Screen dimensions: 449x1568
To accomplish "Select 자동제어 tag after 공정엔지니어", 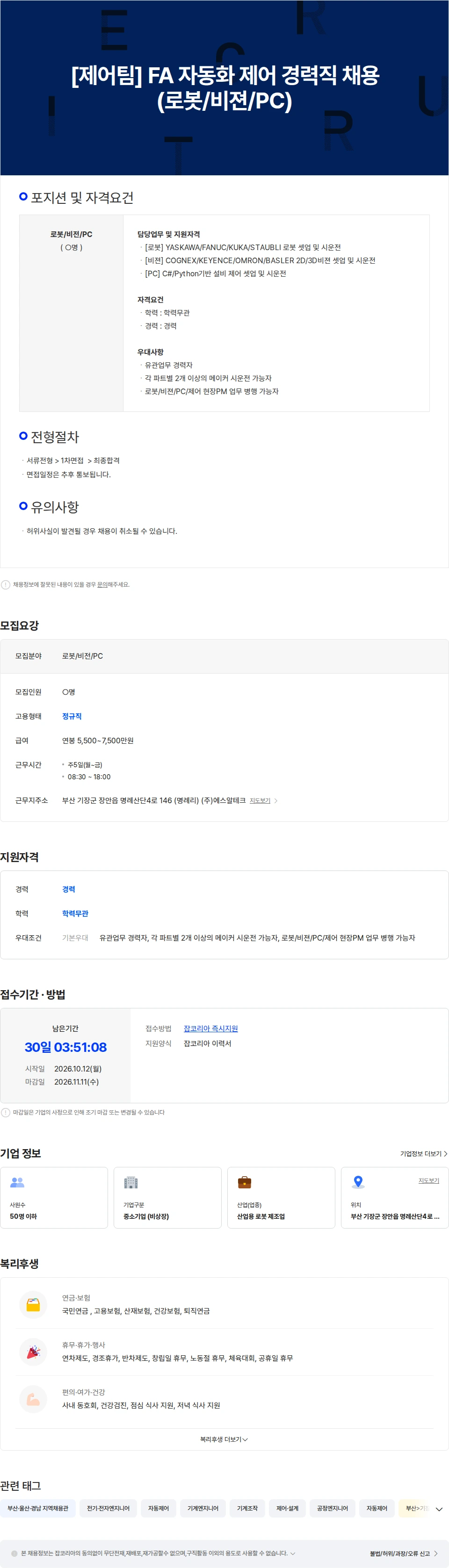I will pyautogui.click(x=377, y=1508).
